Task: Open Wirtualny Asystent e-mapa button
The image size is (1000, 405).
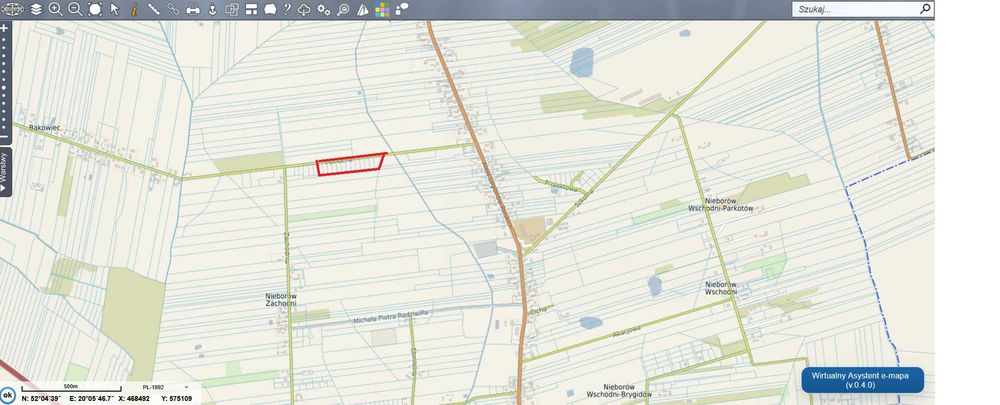Action: [862, 380]
